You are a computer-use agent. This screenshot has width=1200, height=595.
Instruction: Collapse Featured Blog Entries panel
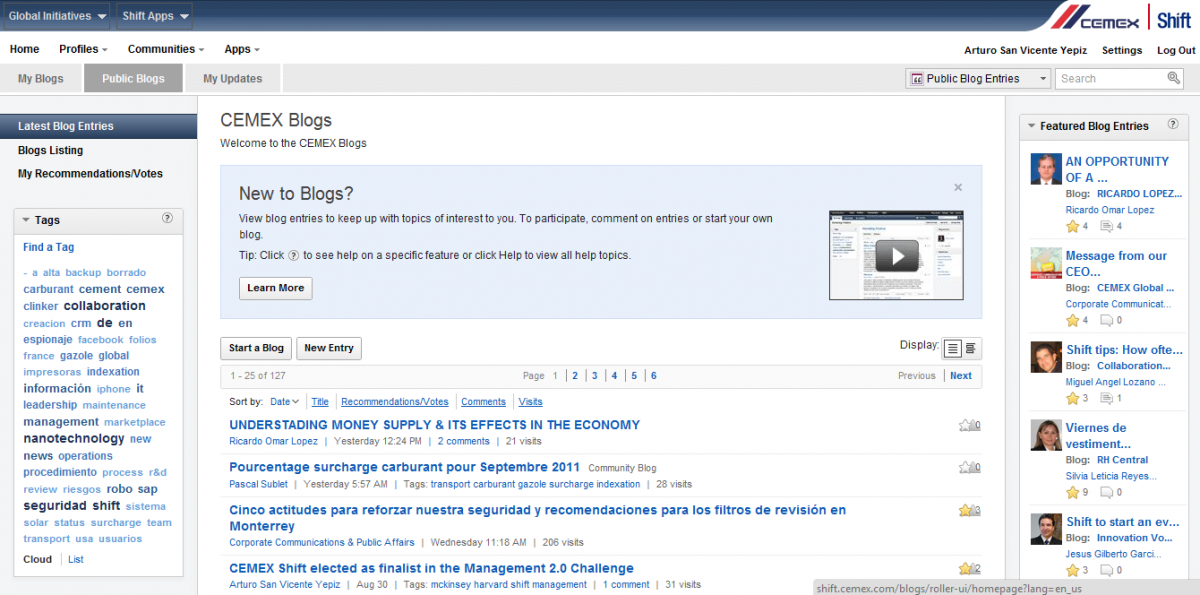click(1031, 126)
